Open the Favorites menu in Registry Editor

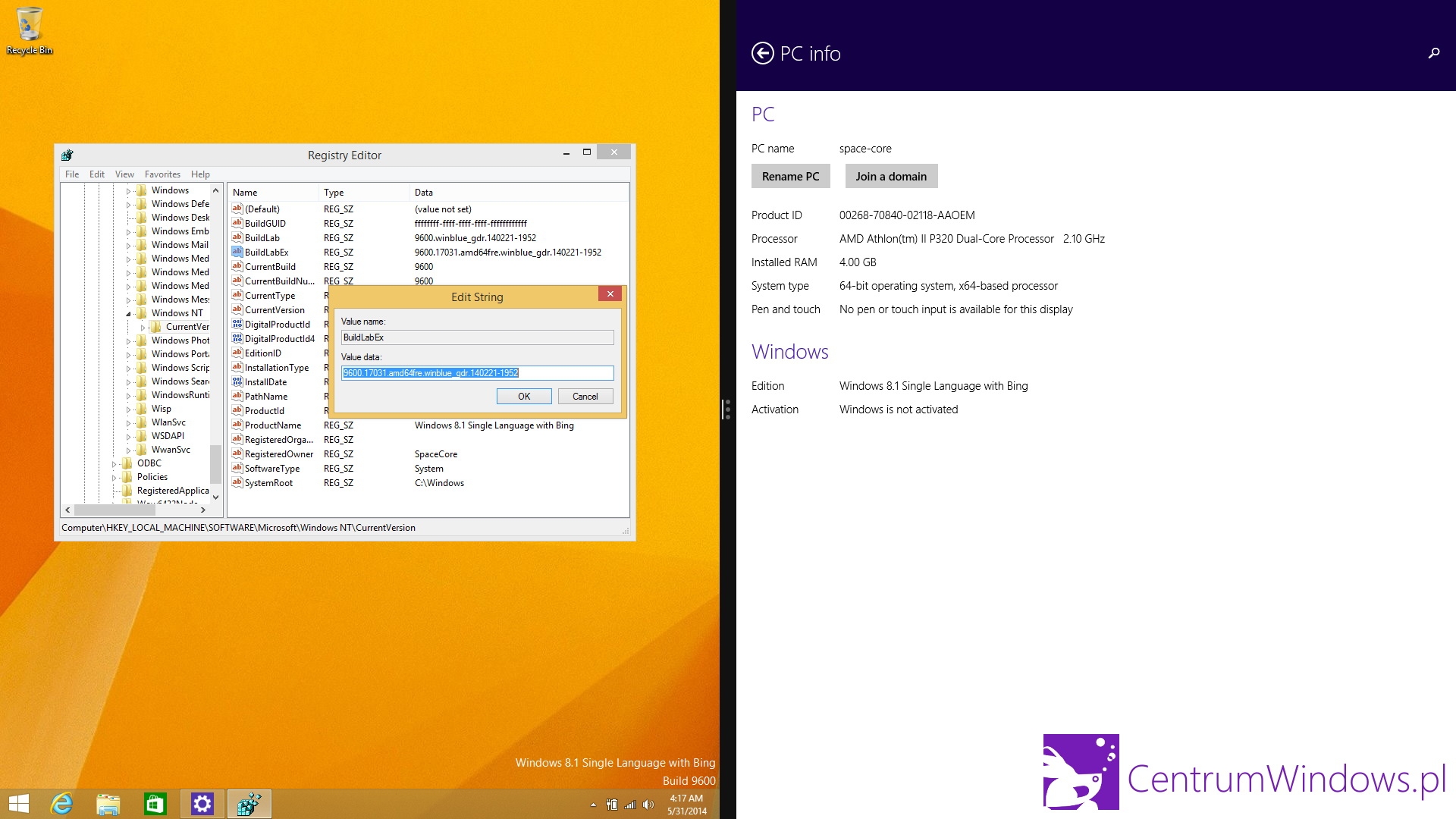162,174
